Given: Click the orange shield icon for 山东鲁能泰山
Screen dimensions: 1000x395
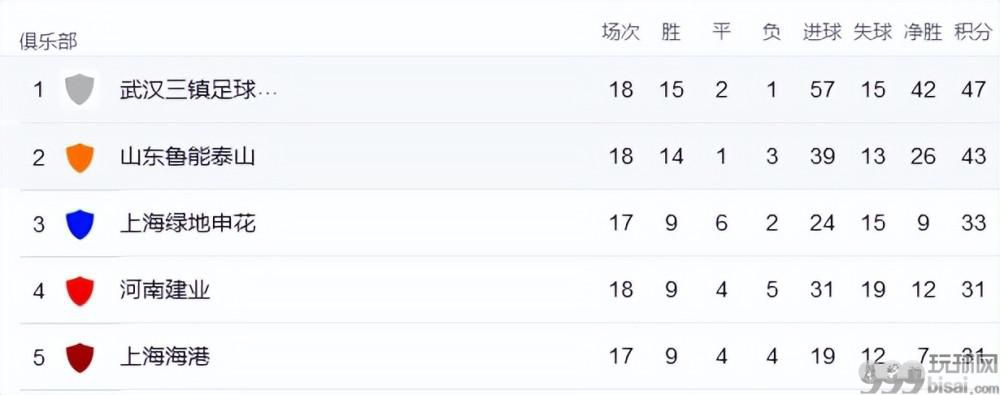Looking at the screenshot, I should pos(80,158).
